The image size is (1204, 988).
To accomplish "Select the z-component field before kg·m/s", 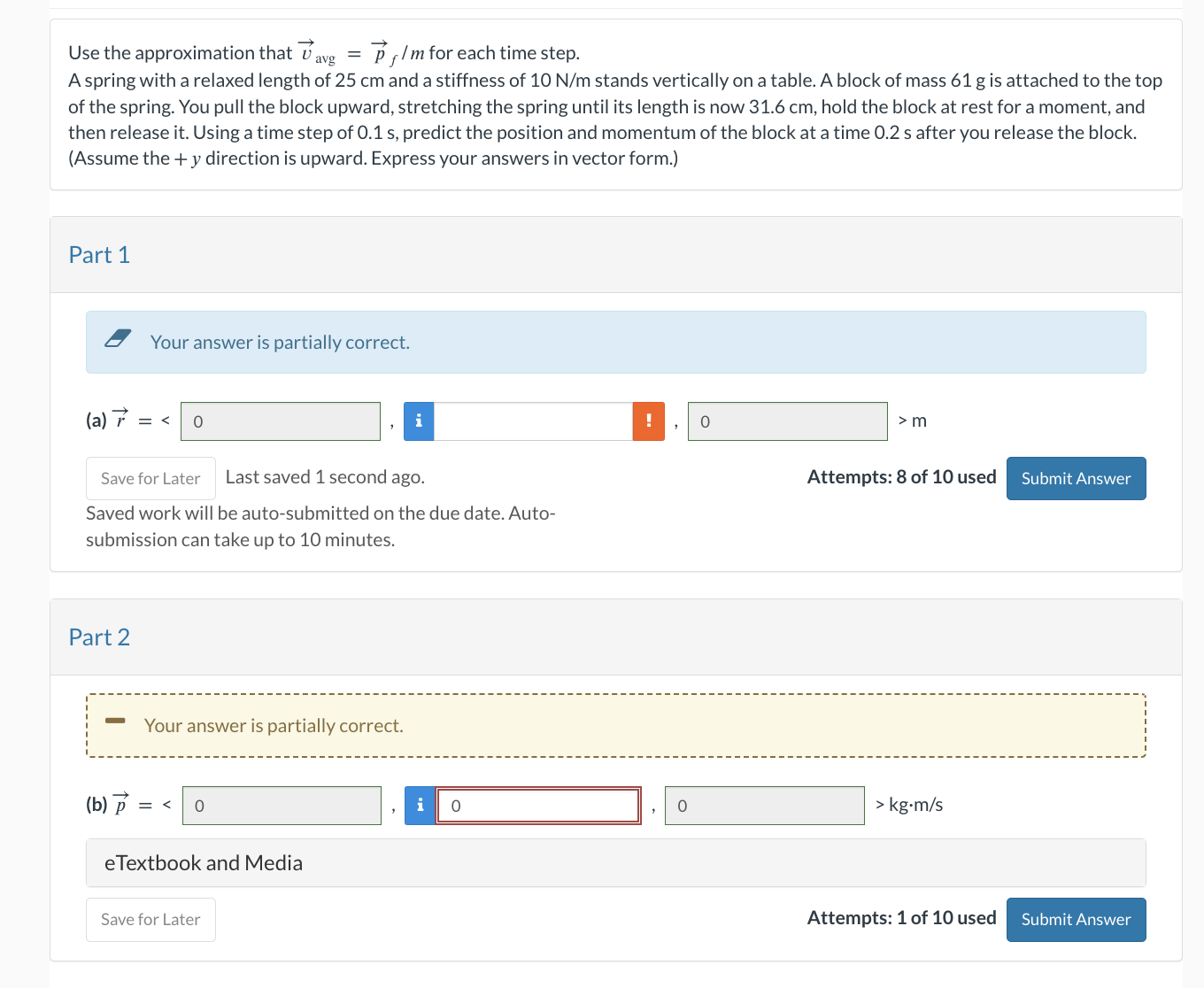I will (x=764, y=805).
